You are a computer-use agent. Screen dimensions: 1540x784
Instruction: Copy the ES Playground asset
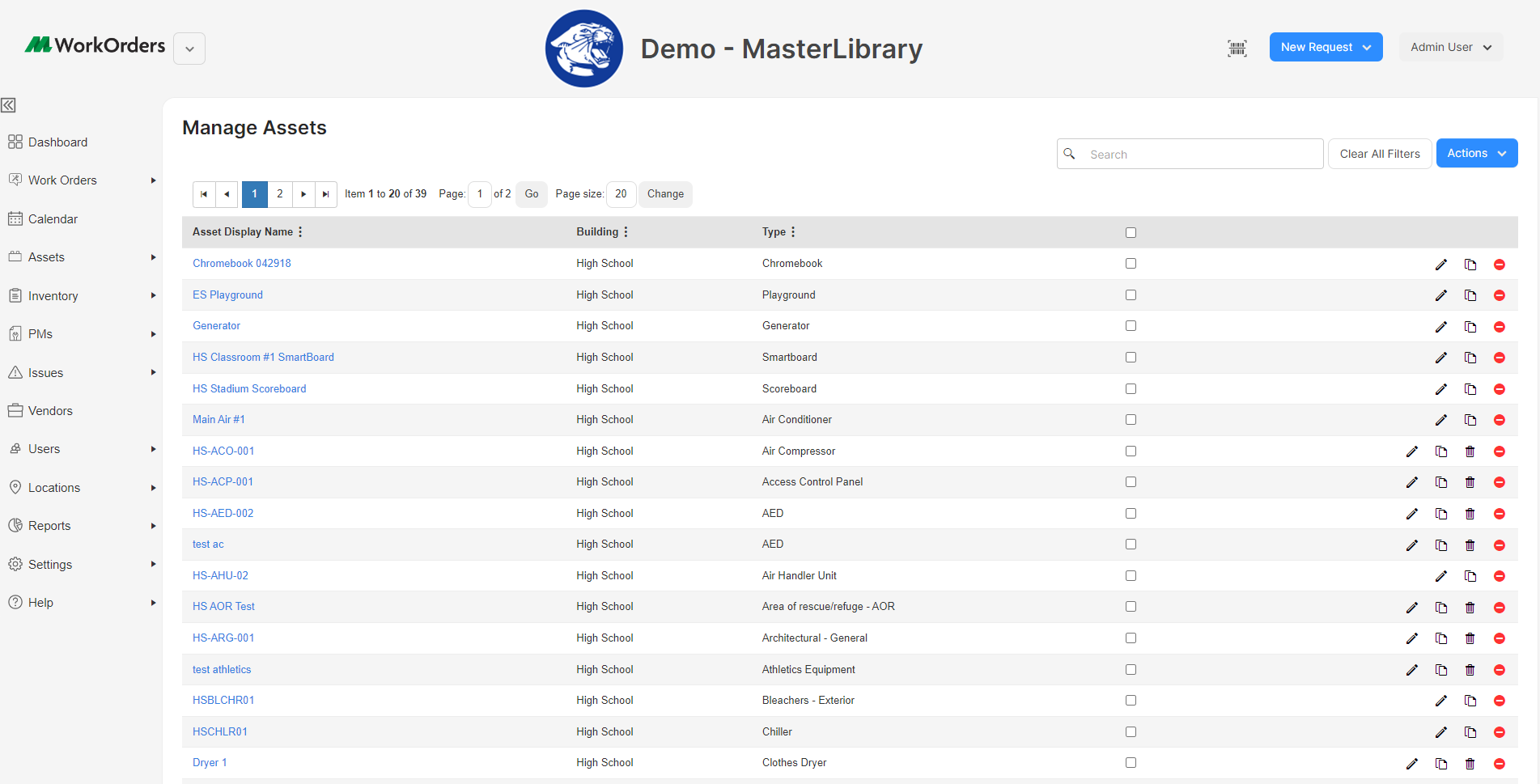(1470, 295)
